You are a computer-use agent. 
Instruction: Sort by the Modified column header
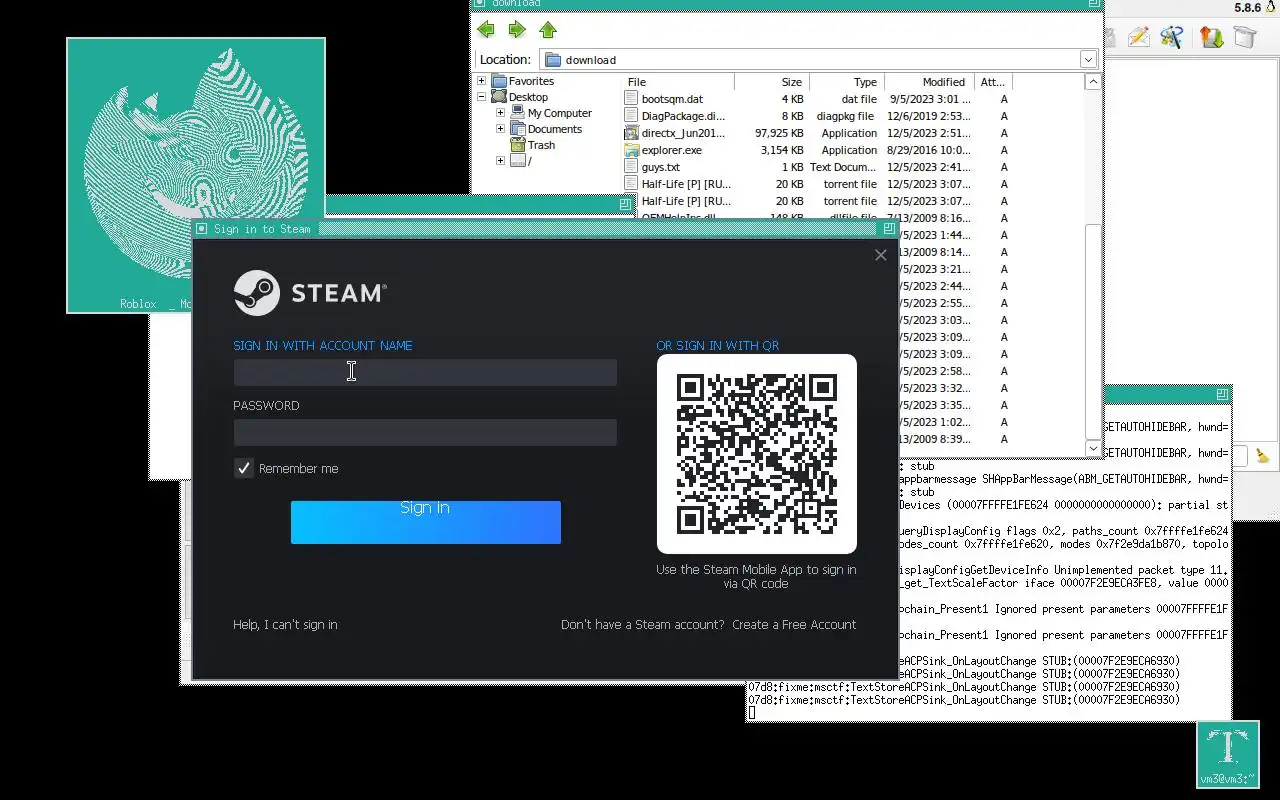[x=929, y=82]
